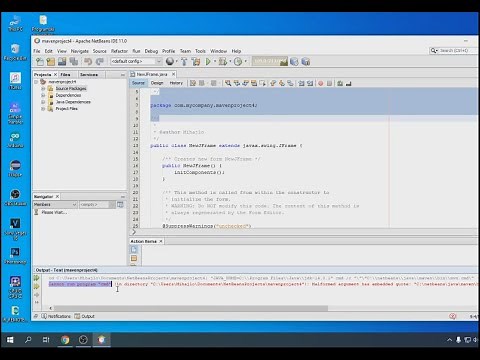Image resolution: width=480 pixels, height=360 pixels.
Task: Expand the Source Packages node
Action: 43,88
